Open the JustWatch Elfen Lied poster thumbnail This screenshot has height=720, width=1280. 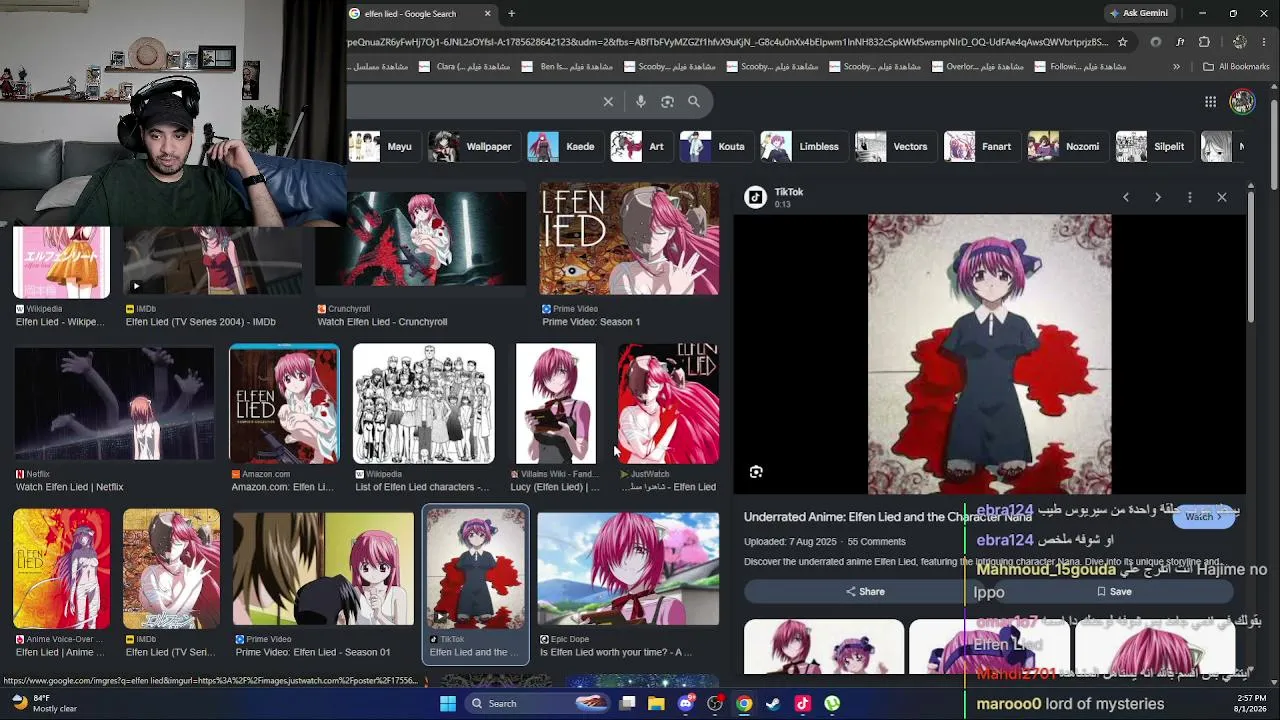tap(668, 404)
